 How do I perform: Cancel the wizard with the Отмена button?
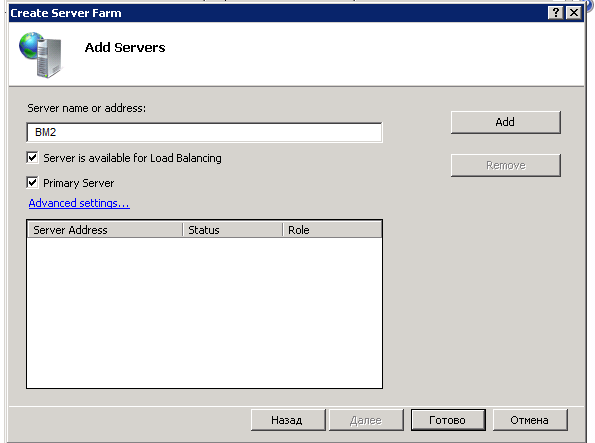click(x=530, y=420)
